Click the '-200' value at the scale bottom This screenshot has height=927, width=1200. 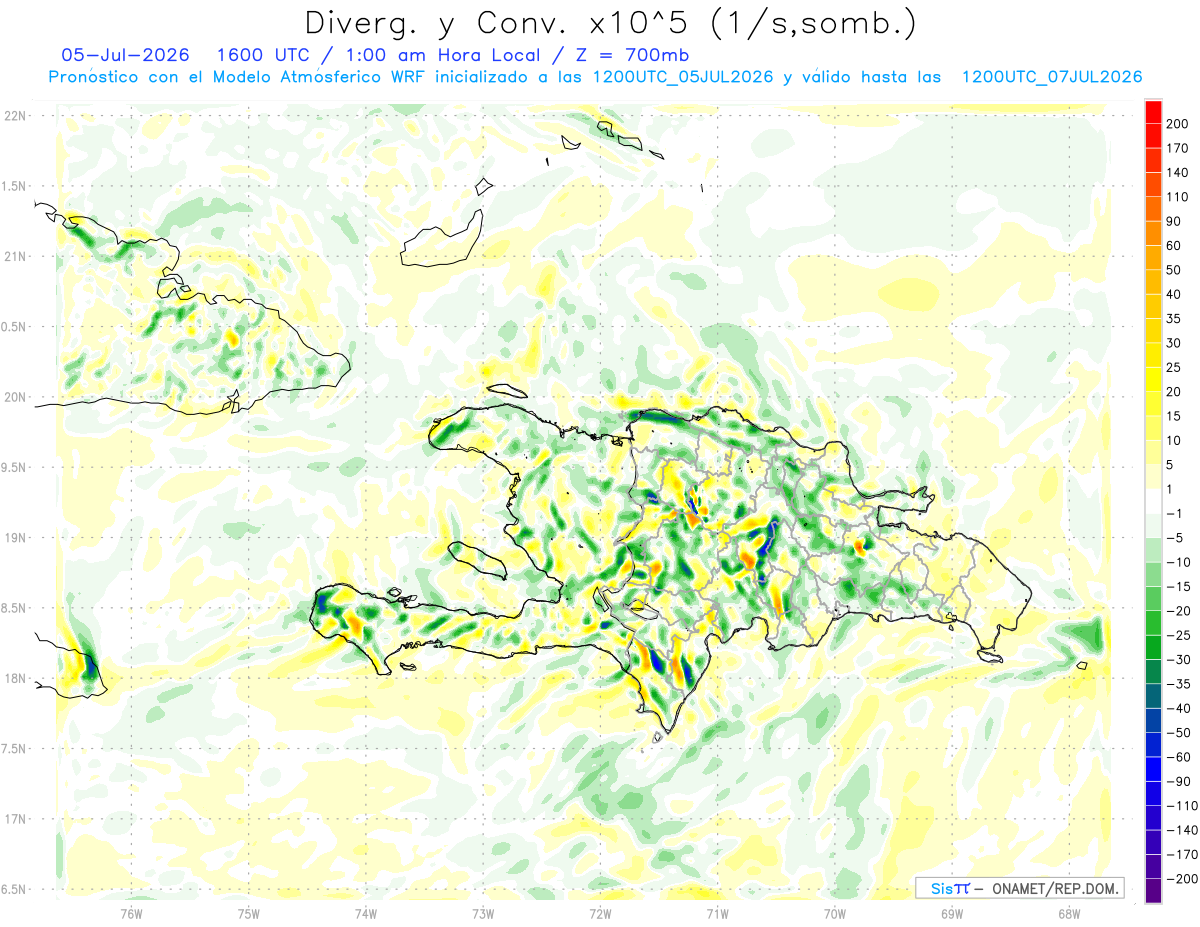click(x=1181, y=878)
